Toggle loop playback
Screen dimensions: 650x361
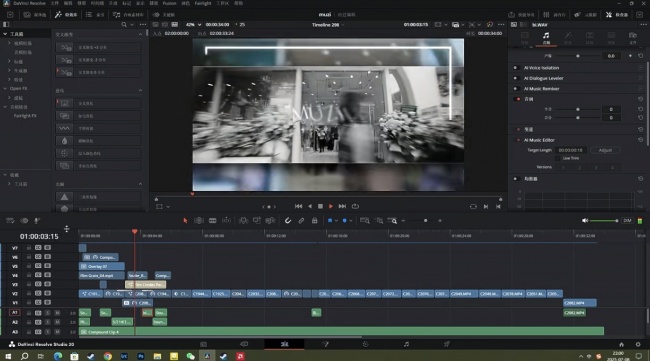coord(355,206)
